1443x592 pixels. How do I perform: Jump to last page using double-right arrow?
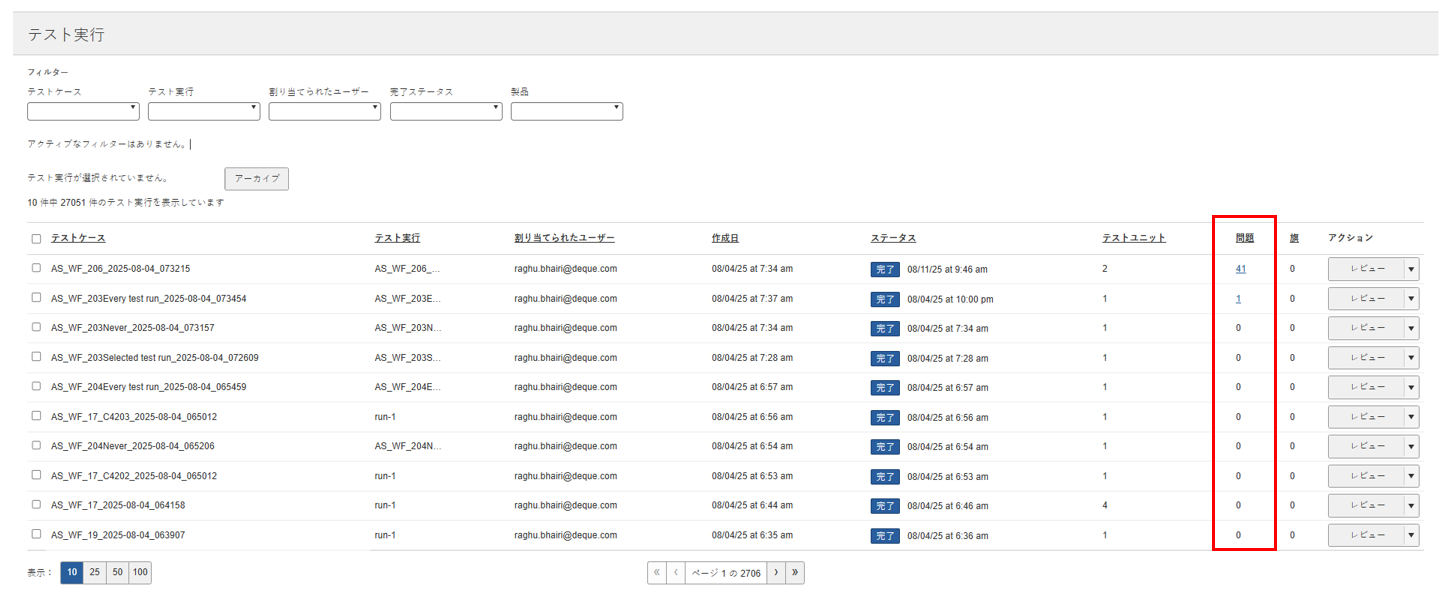coord(795,572)
